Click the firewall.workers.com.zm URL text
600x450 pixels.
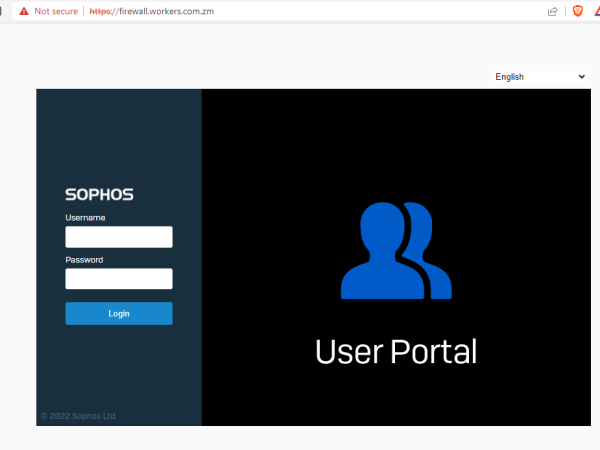coord(152,11)
